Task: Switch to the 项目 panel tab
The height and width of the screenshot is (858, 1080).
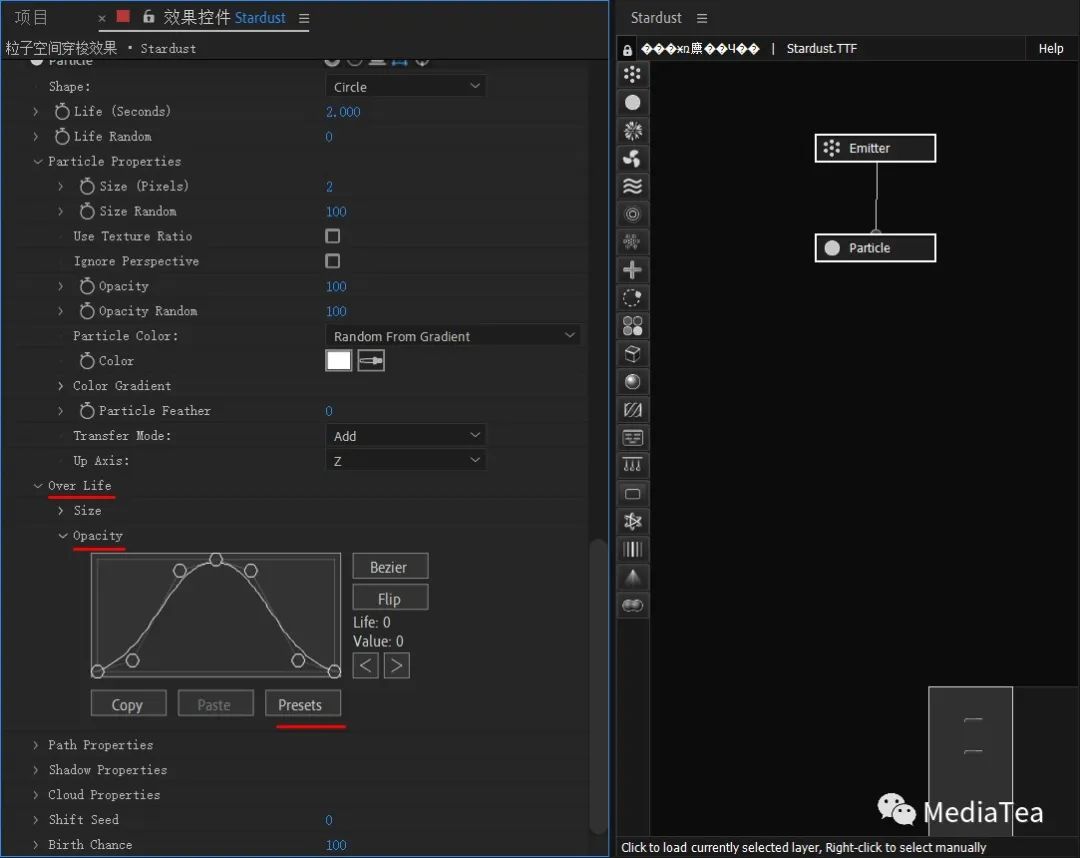Action: 32,17
